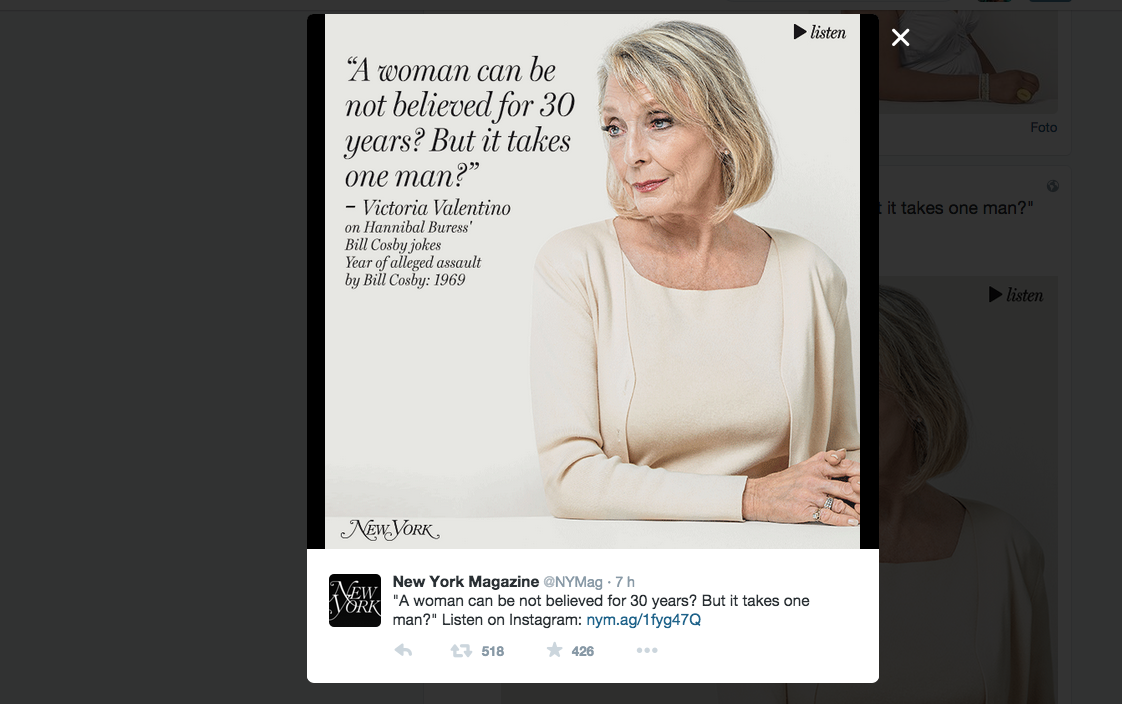Click the retweet icon below the tweet
The width and height of the screenshot is (1122, 704).
pyautogui.click(x=462, y=650)
